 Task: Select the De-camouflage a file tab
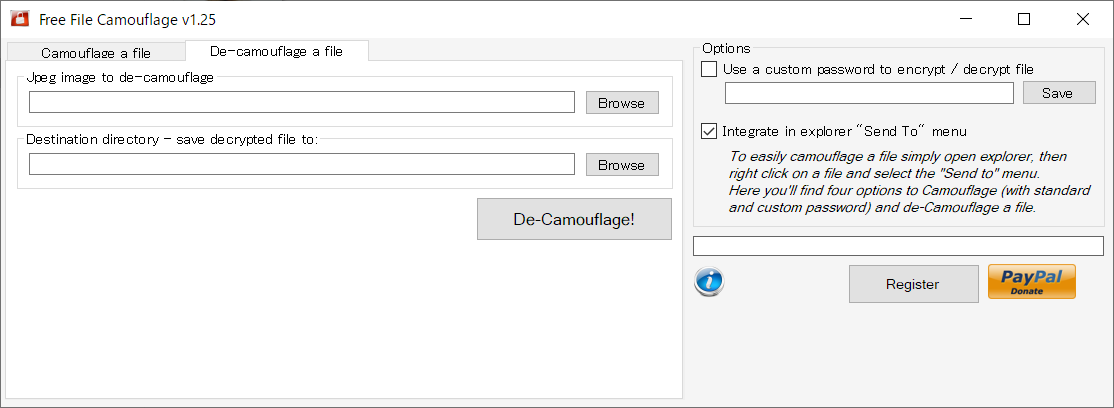276,51
